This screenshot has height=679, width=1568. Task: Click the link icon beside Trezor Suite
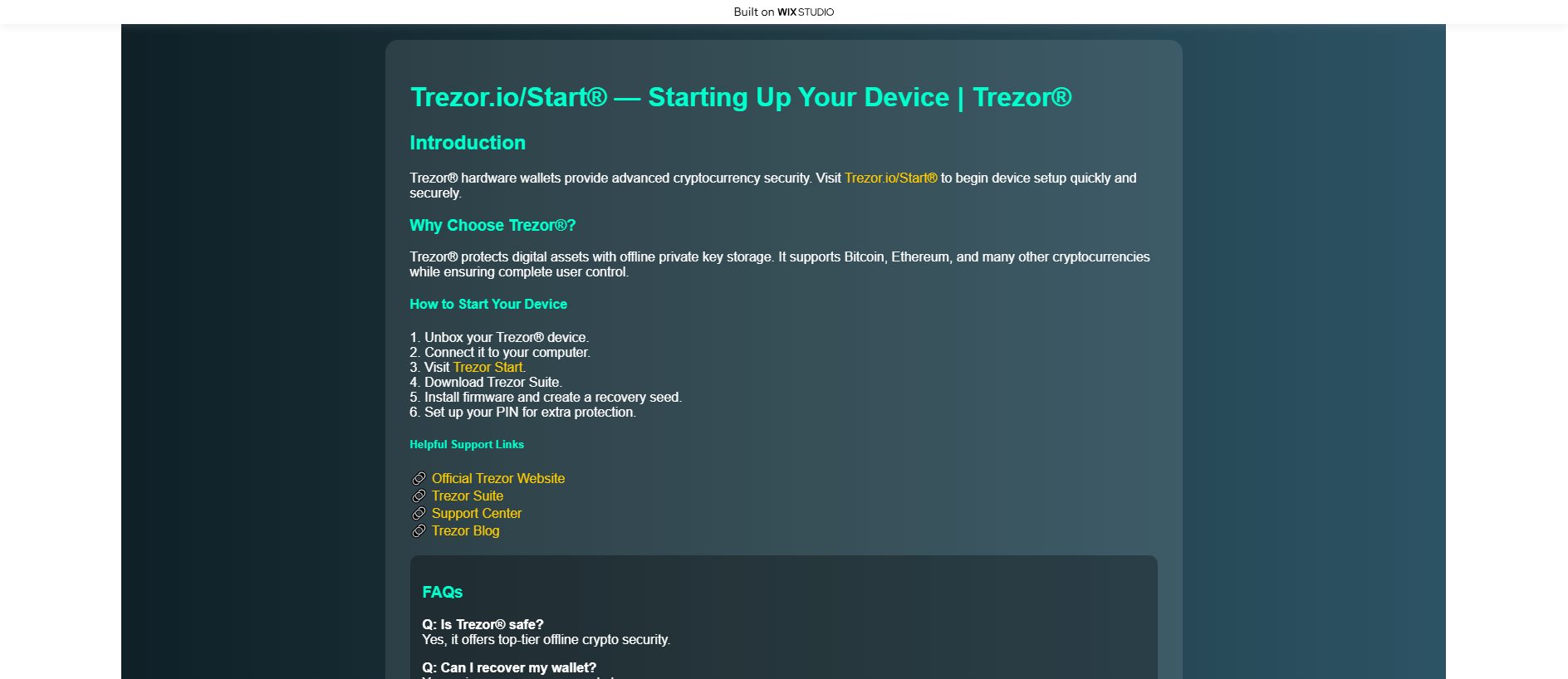click(419, 496)
